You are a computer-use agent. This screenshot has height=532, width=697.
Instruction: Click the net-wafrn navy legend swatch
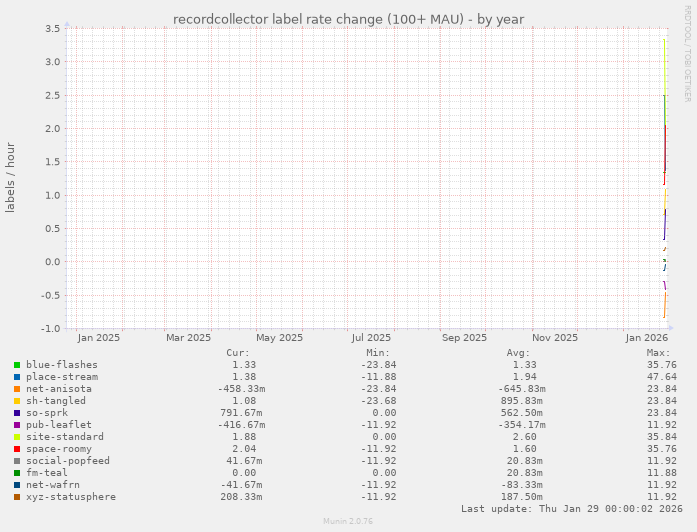pos(17,485)
